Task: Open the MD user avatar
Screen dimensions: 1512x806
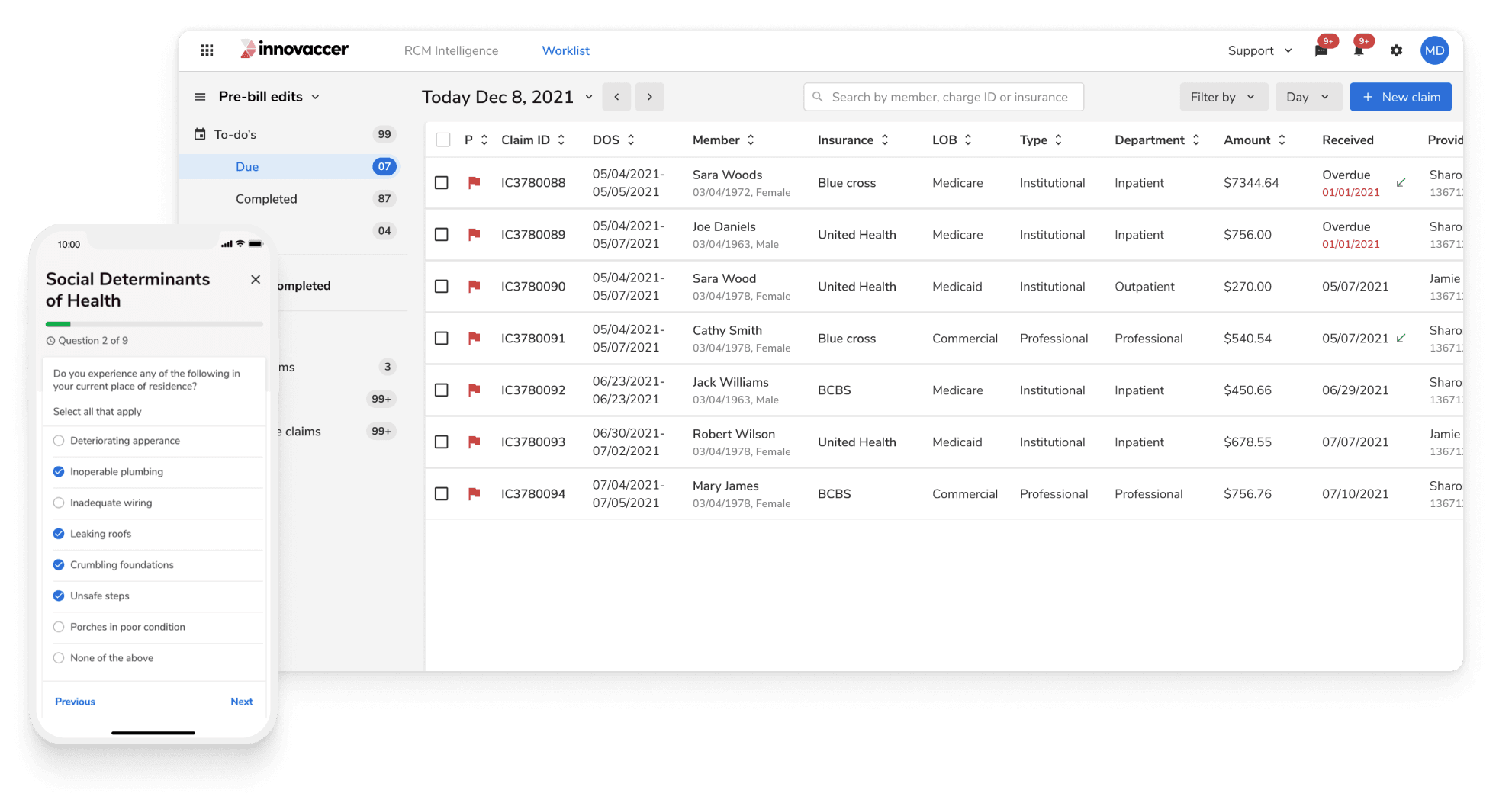Action: coord(1434,50)
